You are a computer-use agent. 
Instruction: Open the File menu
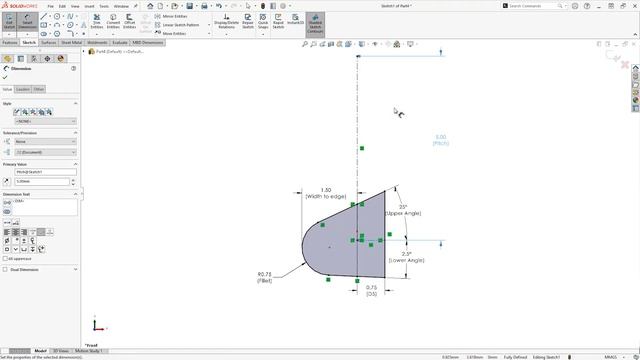pyautogui.click(x=51, y=6)
